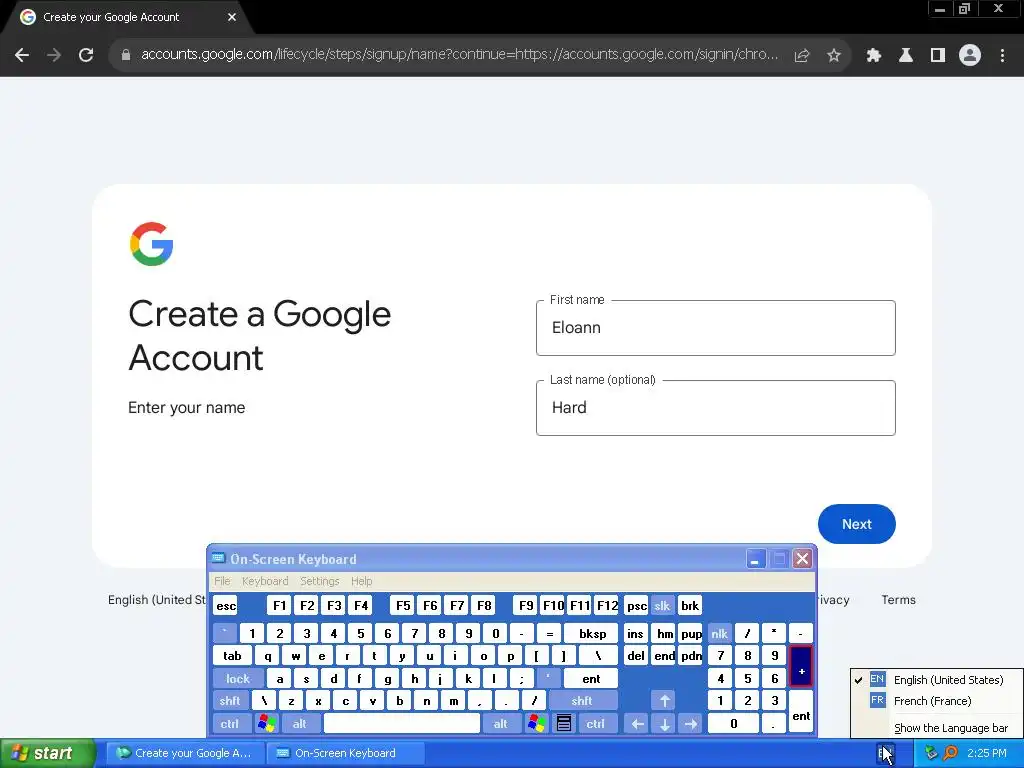This screenshot has width=1024, height=768.
Task: Click the EN language indicator in the taskbar
Action: pyautogui.click(x=884, y=754)
